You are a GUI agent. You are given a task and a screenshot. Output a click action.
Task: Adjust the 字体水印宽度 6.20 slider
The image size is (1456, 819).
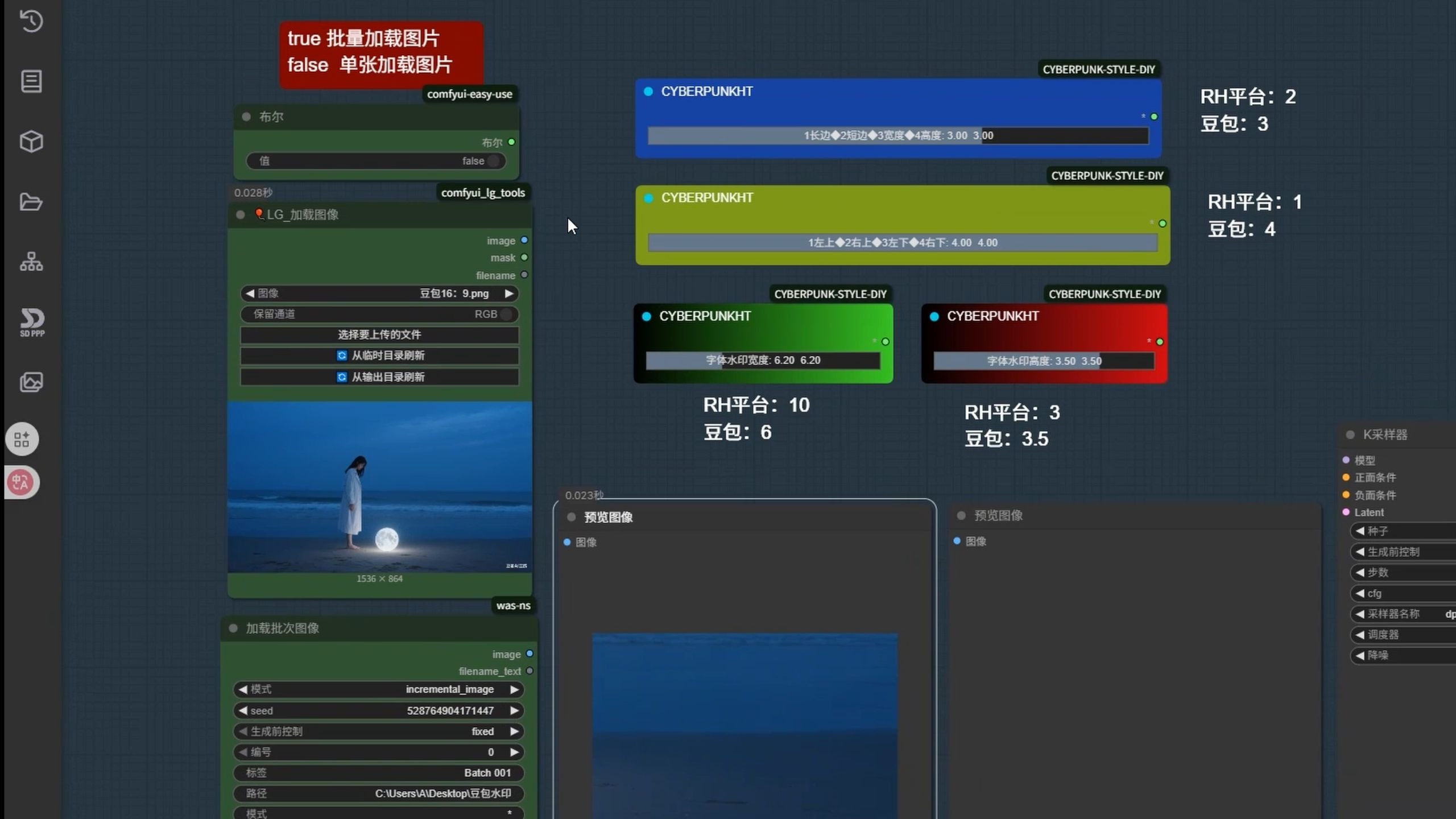(763, 360)
